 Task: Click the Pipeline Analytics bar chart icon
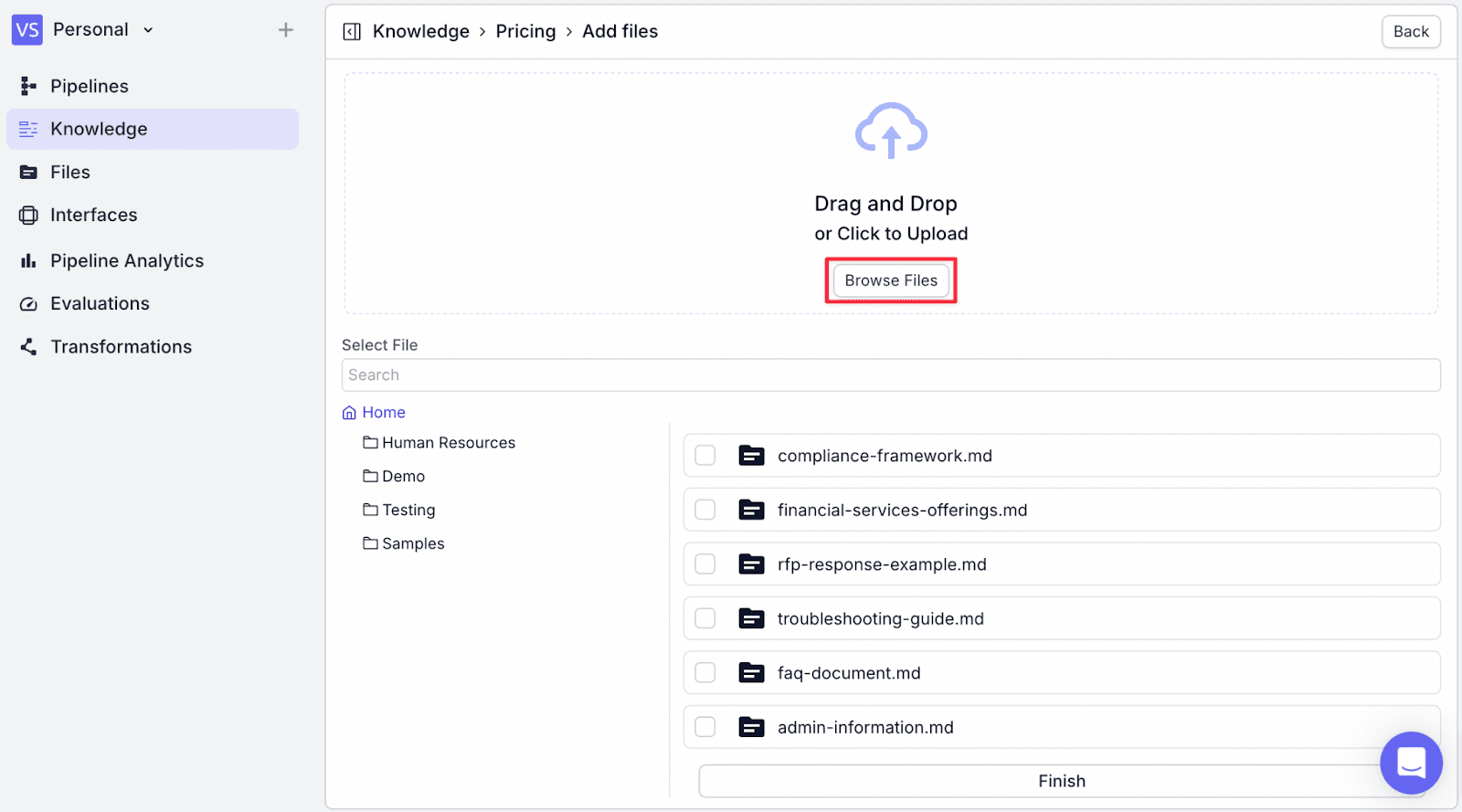(x=28, y=261)
